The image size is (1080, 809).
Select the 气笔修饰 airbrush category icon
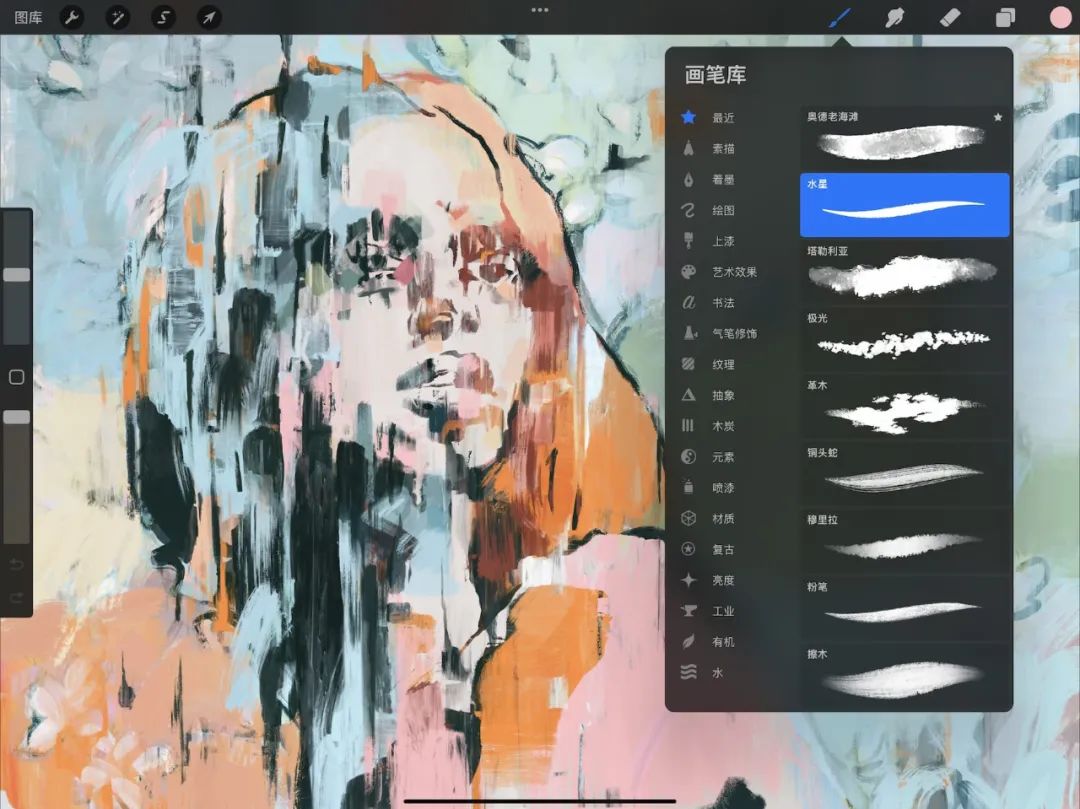pos(688,333)
